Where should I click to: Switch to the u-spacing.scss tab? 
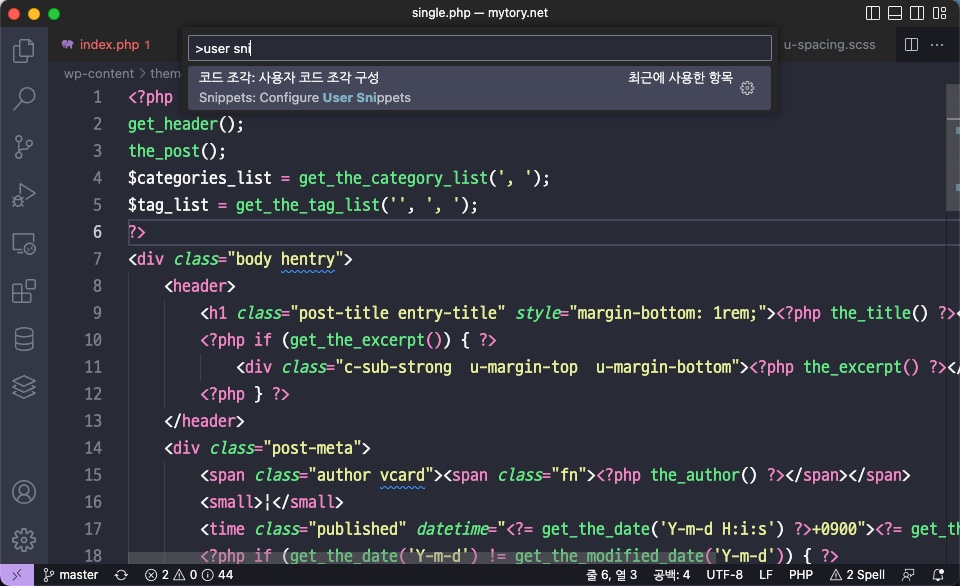point(830,45)
